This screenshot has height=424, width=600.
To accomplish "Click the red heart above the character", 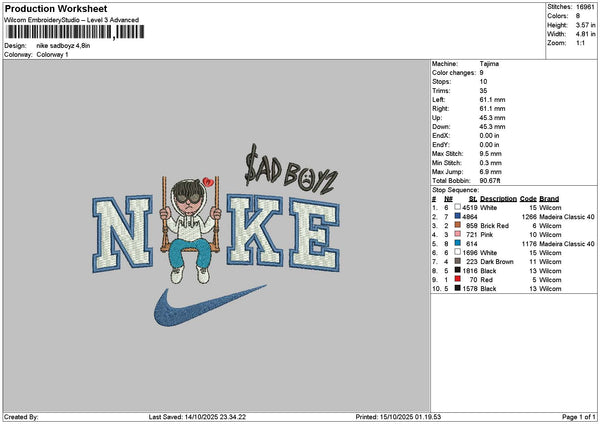I will click(x=208, y=182).
